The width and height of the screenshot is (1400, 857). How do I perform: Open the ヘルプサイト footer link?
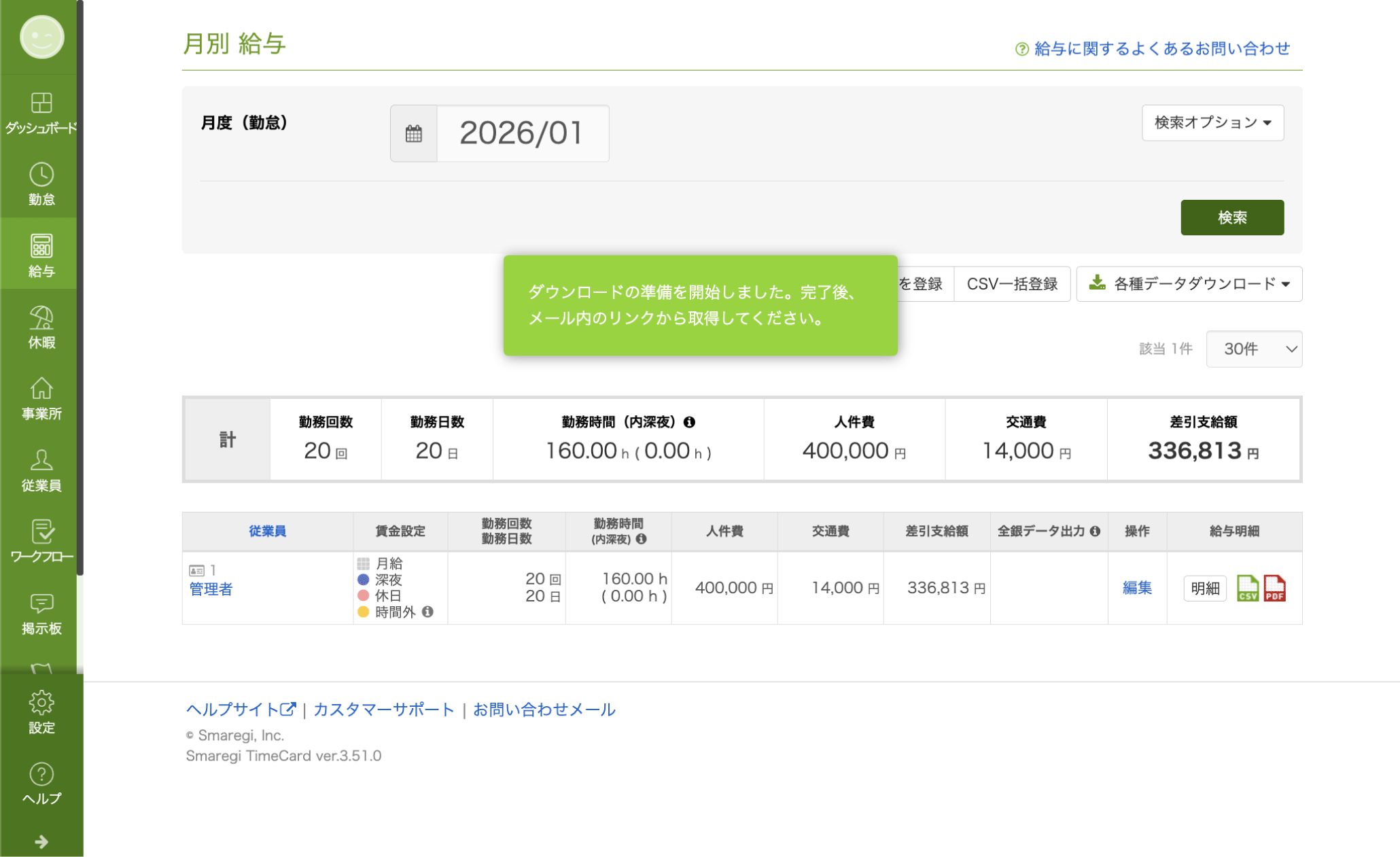click(x=241, y=710)
